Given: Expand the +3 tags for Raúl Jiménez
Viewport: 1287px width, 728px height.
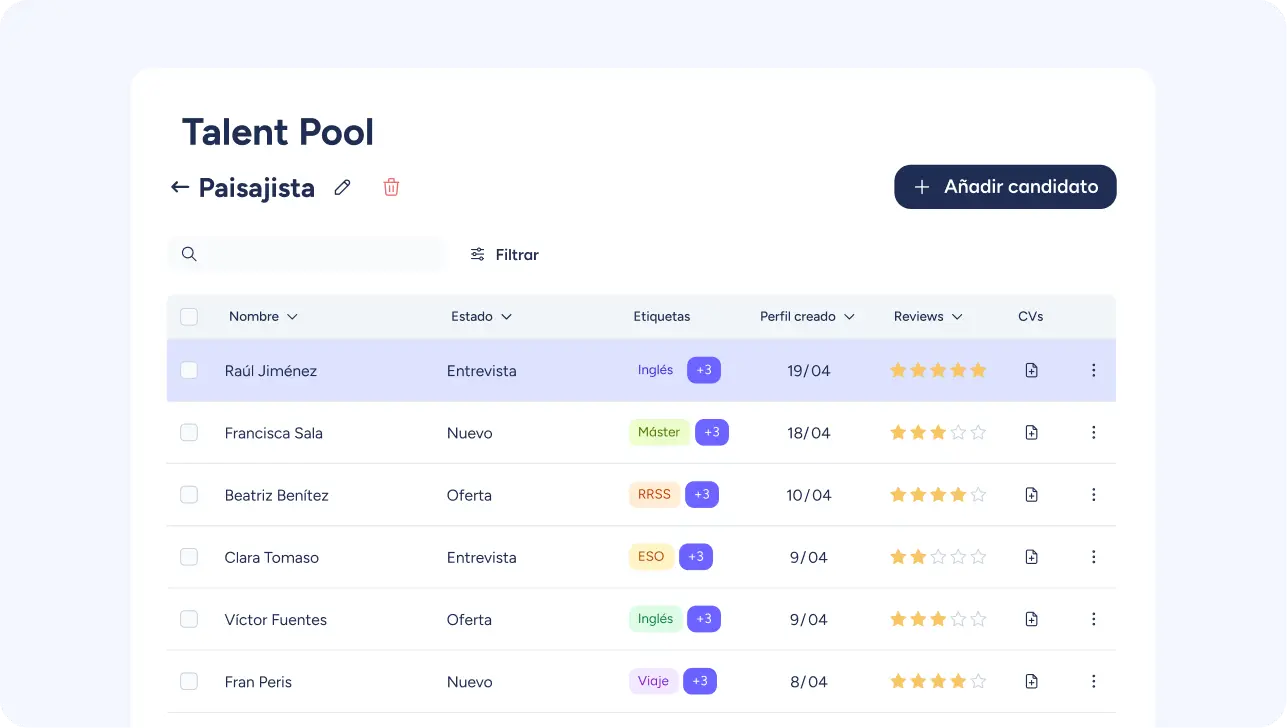Looking at the screenshot, I should coord(704,370).
